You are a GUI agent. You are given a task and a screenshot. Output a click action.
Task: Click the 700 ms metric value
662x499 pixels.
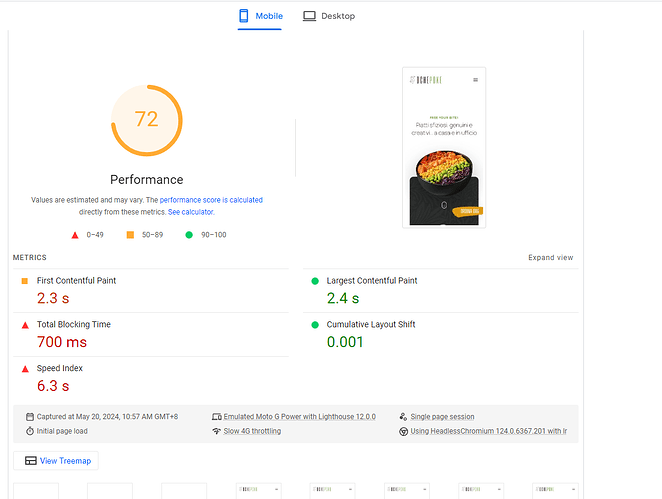point(62,342)
